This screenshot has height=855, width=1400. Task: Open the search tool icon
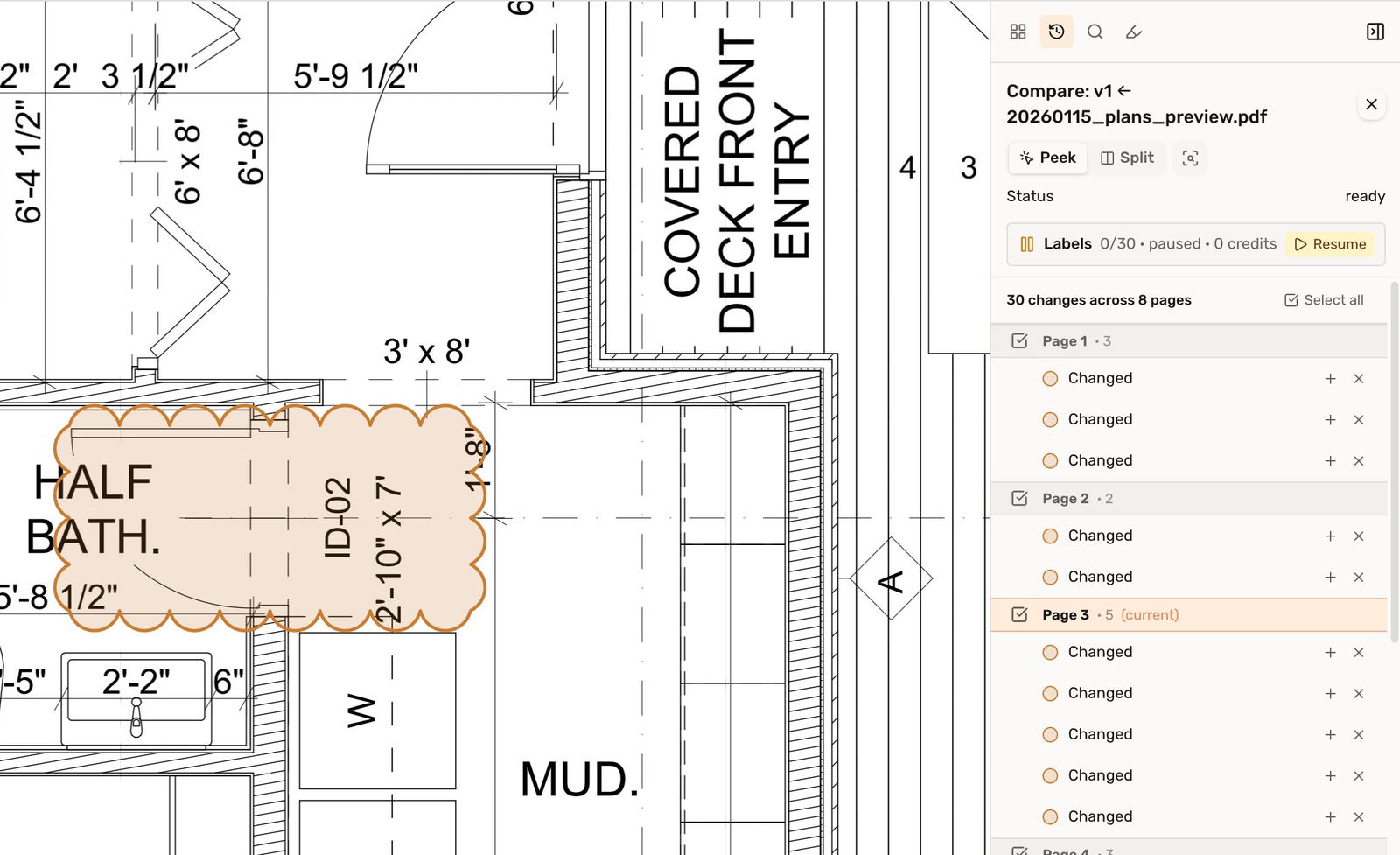pos(1095,32)
